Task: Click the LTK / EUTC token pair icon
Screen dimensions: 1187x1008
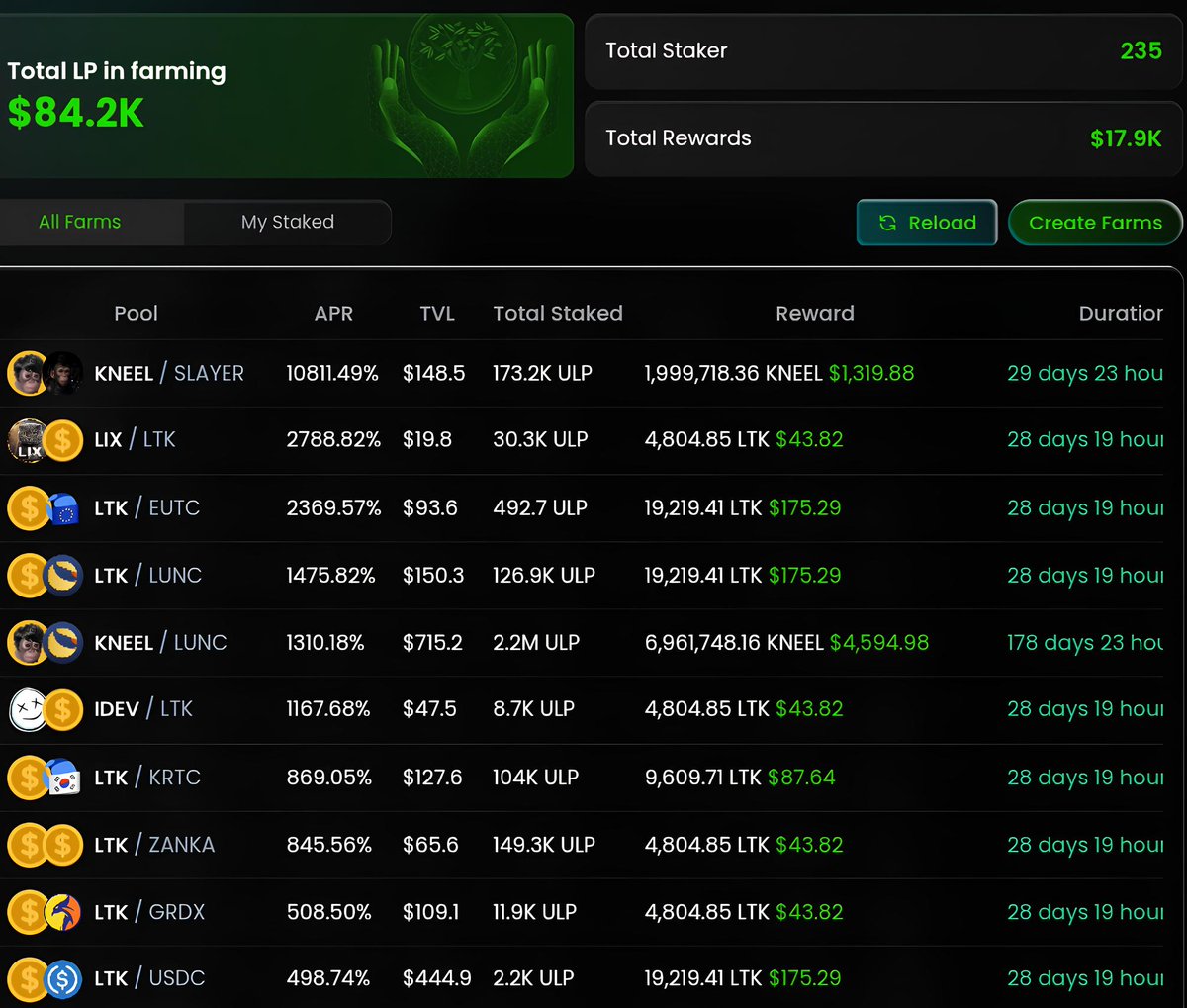Action: [x=46, y=508]
